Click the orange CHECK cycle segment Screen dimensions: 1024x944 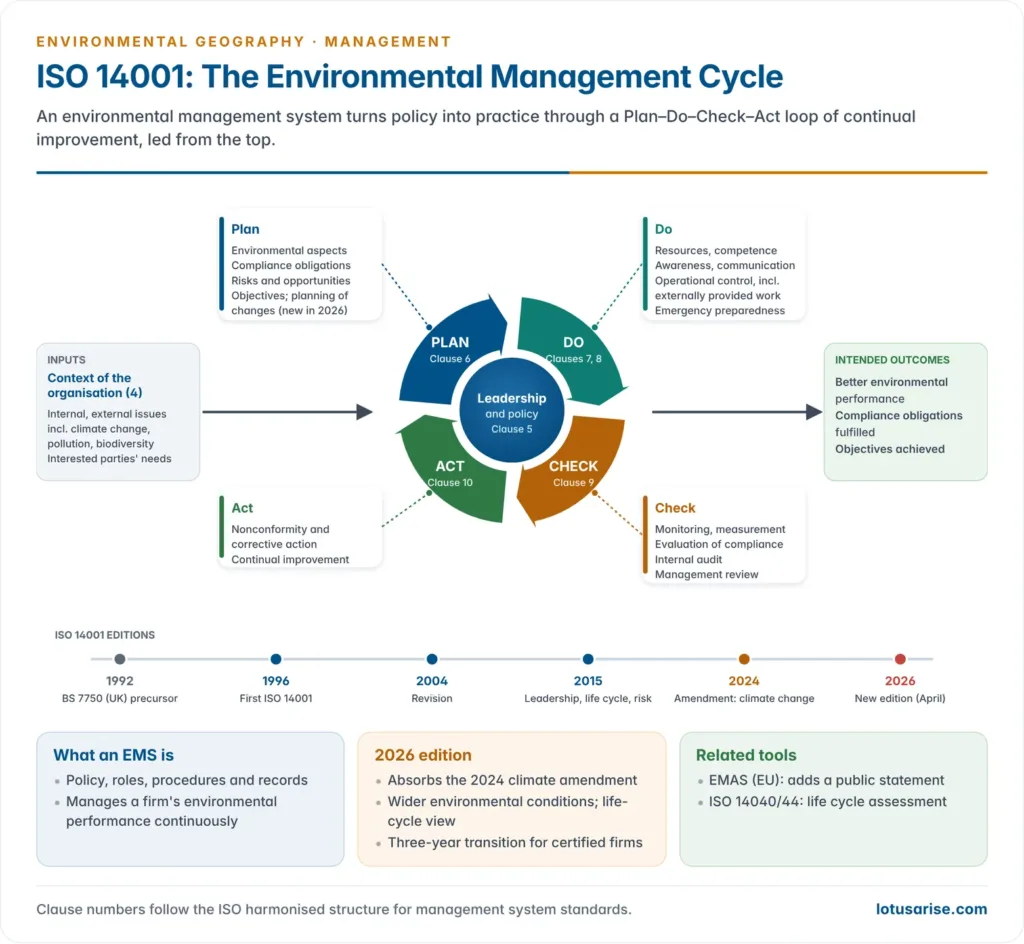pyautogui.click(x=573, y=473)
